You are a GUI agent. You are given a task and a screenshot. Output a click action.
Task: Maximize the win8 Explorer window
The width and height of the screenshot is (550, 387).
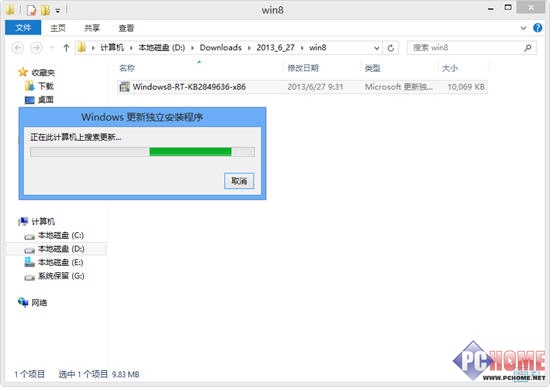click(x=508, y=8)
